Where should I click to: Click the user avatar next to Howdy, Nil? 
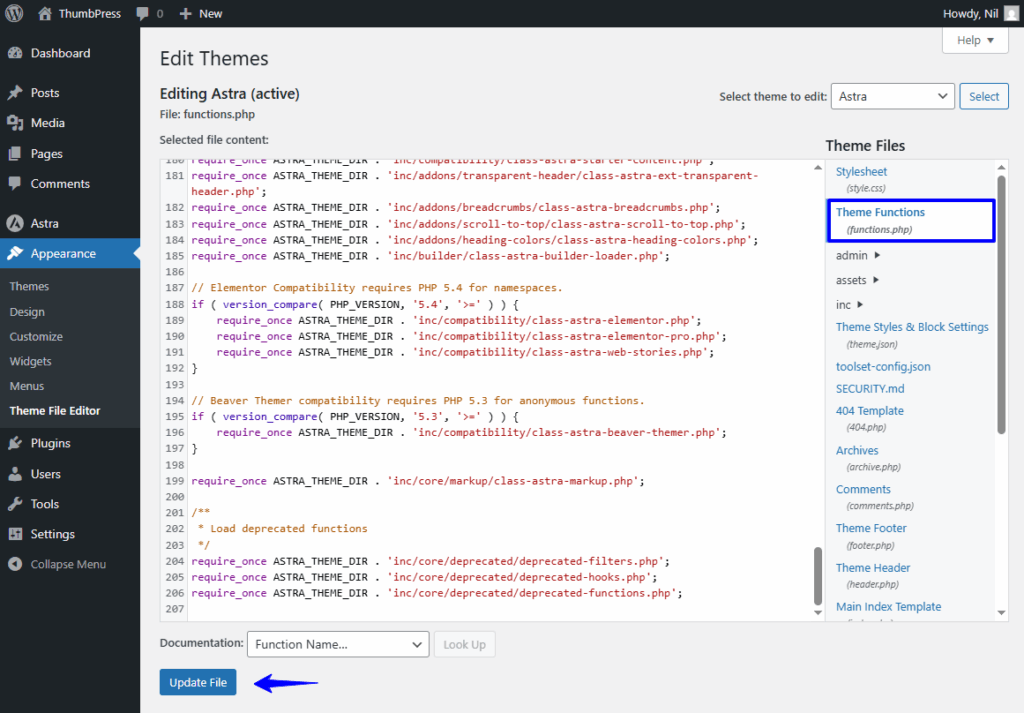(1011, 14)
